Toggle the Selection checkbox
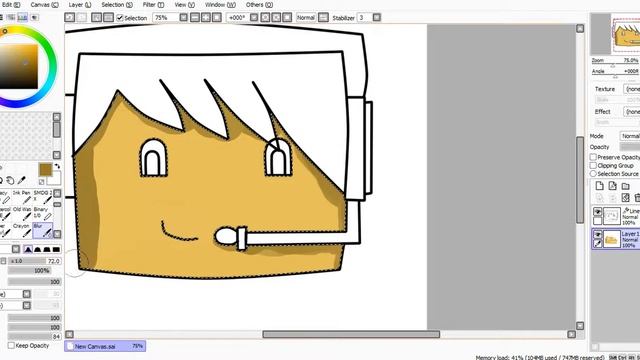640x360 pixels. 120,18
